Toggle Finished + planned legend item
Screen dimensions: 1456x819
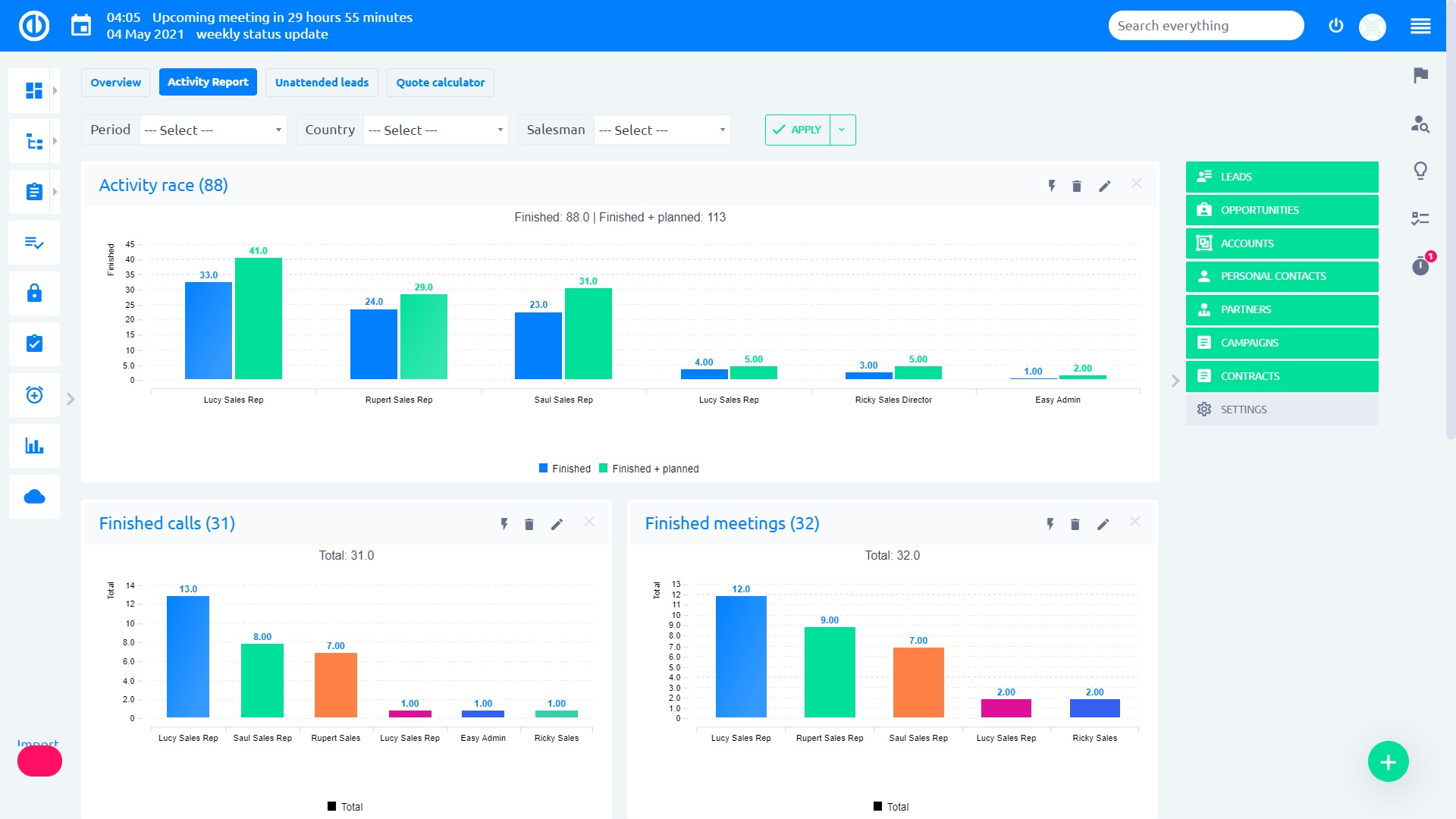648,469
